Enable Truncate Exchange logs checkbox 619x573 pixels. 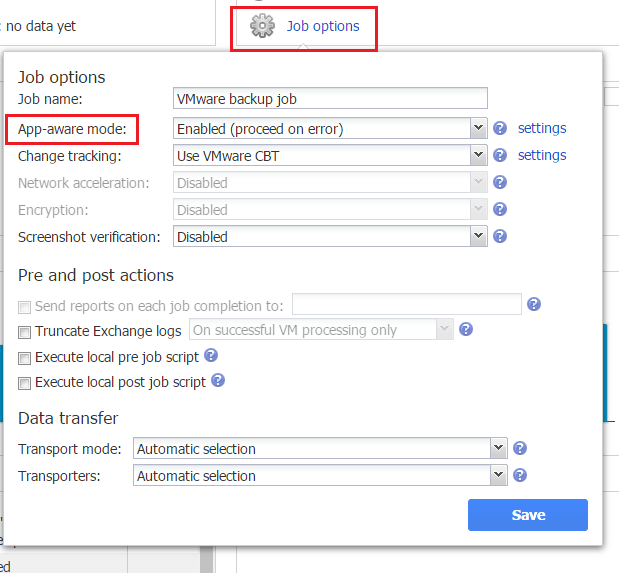pyautogui.click(x=25, y=331)
